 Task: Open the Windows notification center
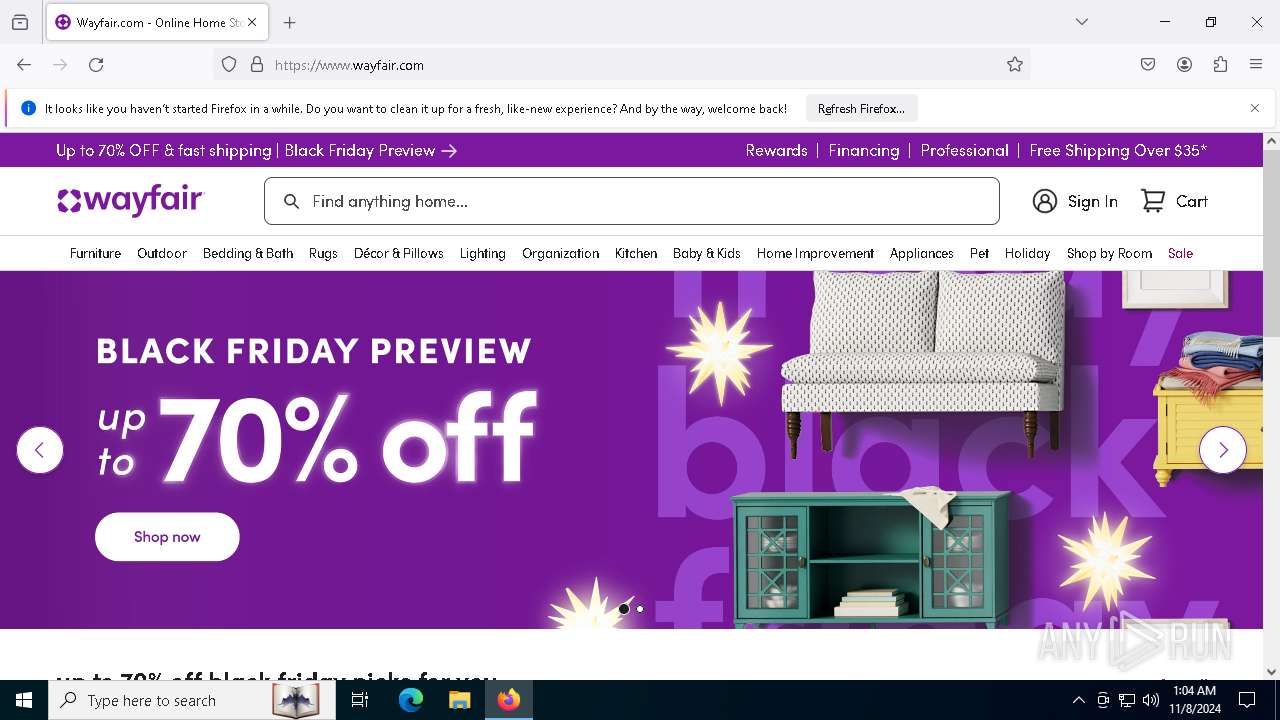1247,700
